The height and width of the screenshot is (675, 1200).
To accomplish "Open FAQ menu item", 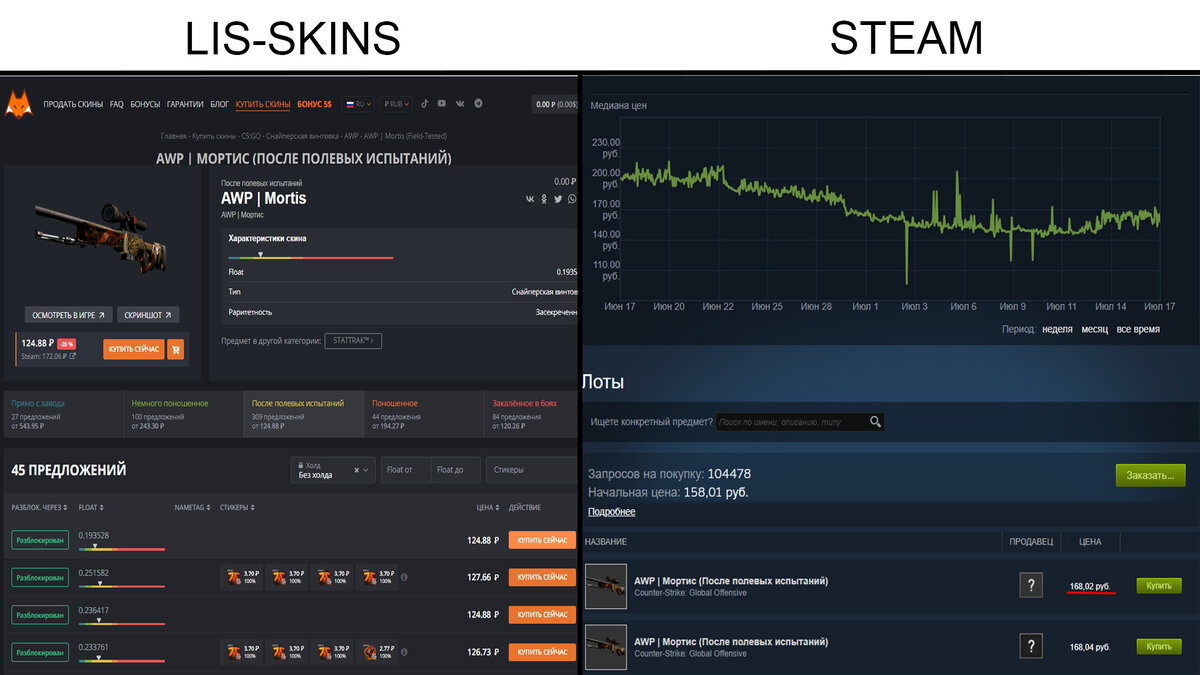I will point(117,104).
